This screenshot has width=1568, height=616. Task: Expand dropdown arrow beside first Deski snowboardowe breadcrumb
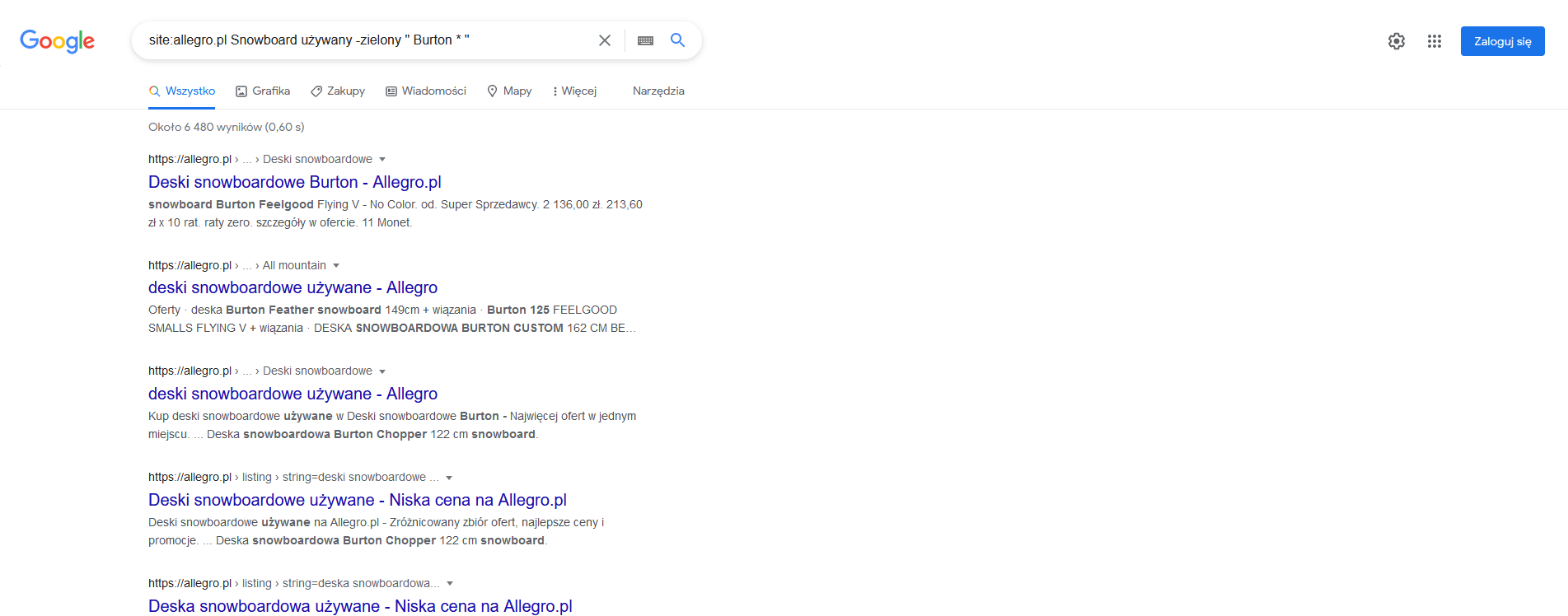coord(382,160)
